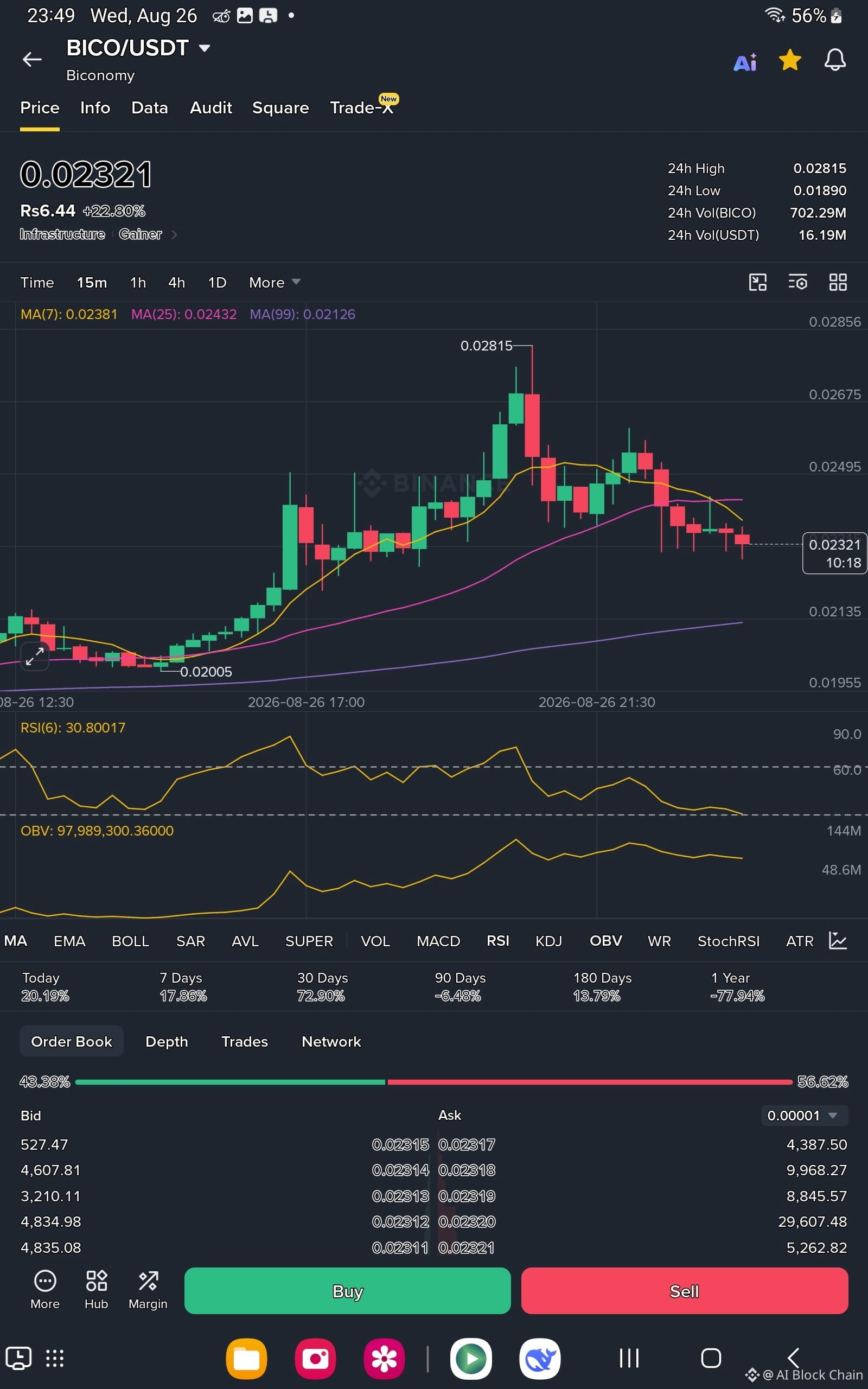The height and width of the screenshot is (1389, 868).
Task: Open the chart drawing tools icon
Action: [758, 282]
